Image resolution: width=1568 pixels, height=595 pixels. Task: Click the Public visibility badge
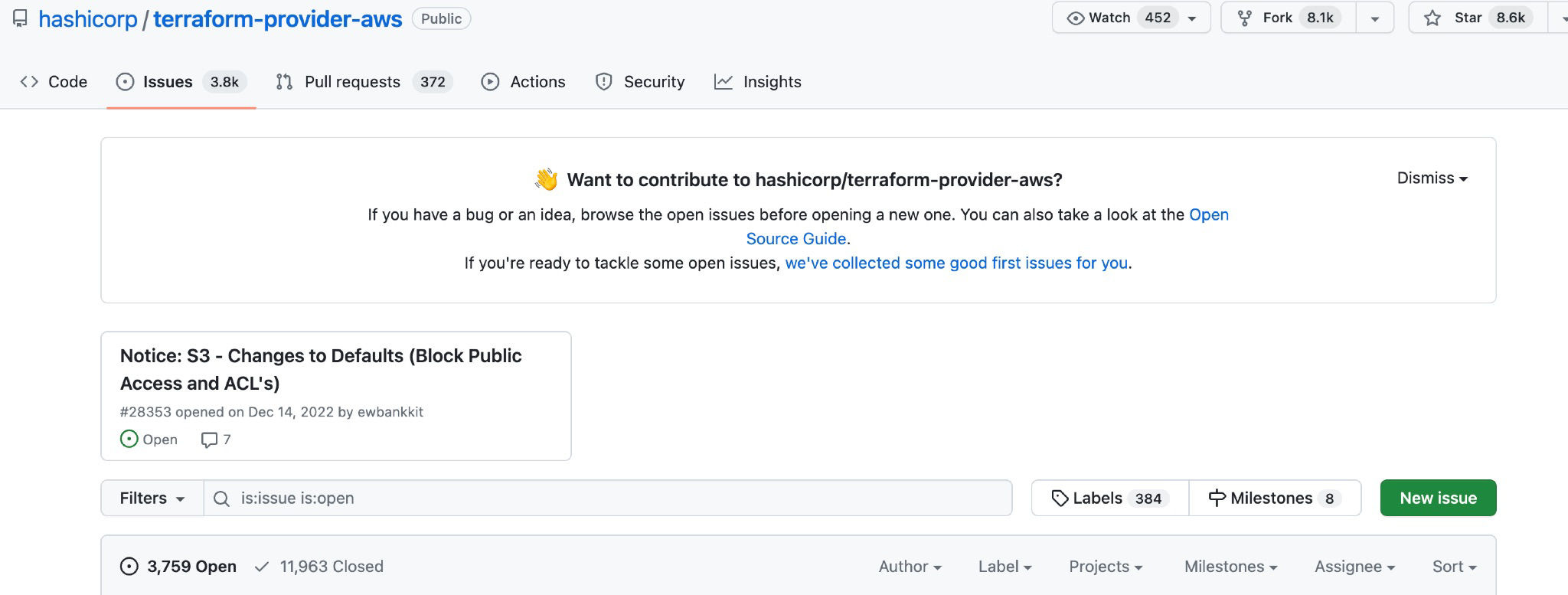[441, 18]
